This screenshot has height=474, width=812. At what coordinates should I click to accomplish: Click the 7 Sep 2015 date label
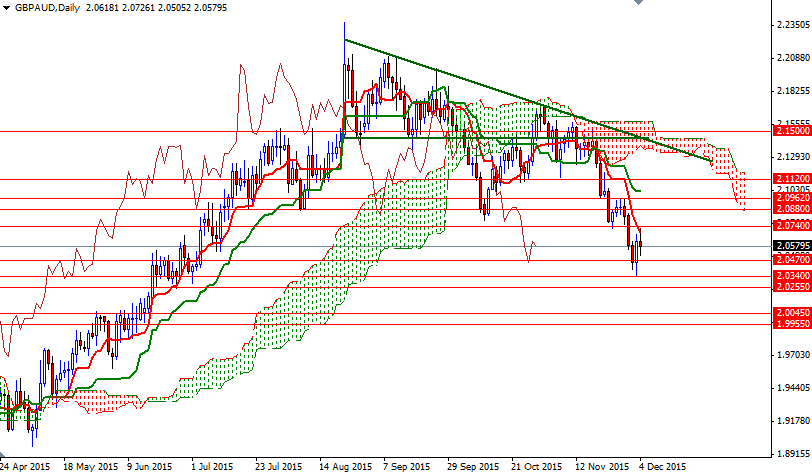407,467
